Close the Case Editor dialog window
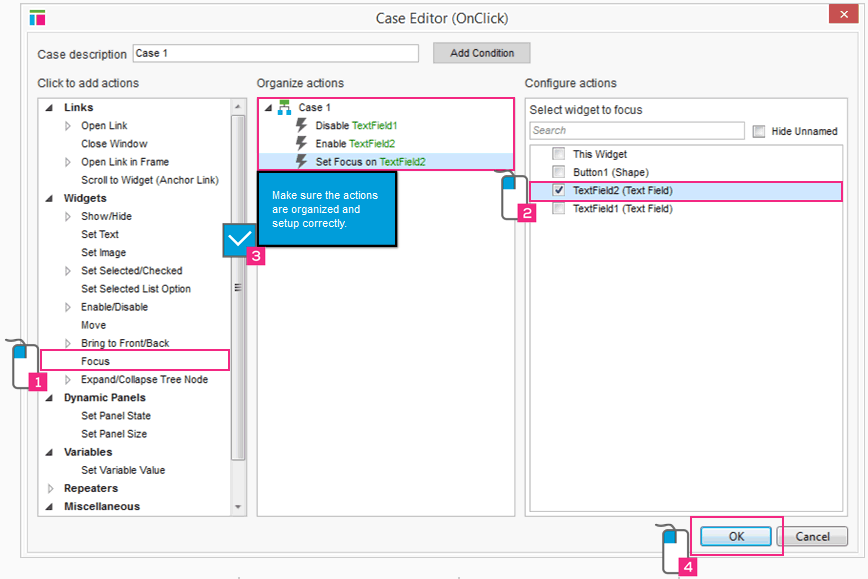 point(841,14)
